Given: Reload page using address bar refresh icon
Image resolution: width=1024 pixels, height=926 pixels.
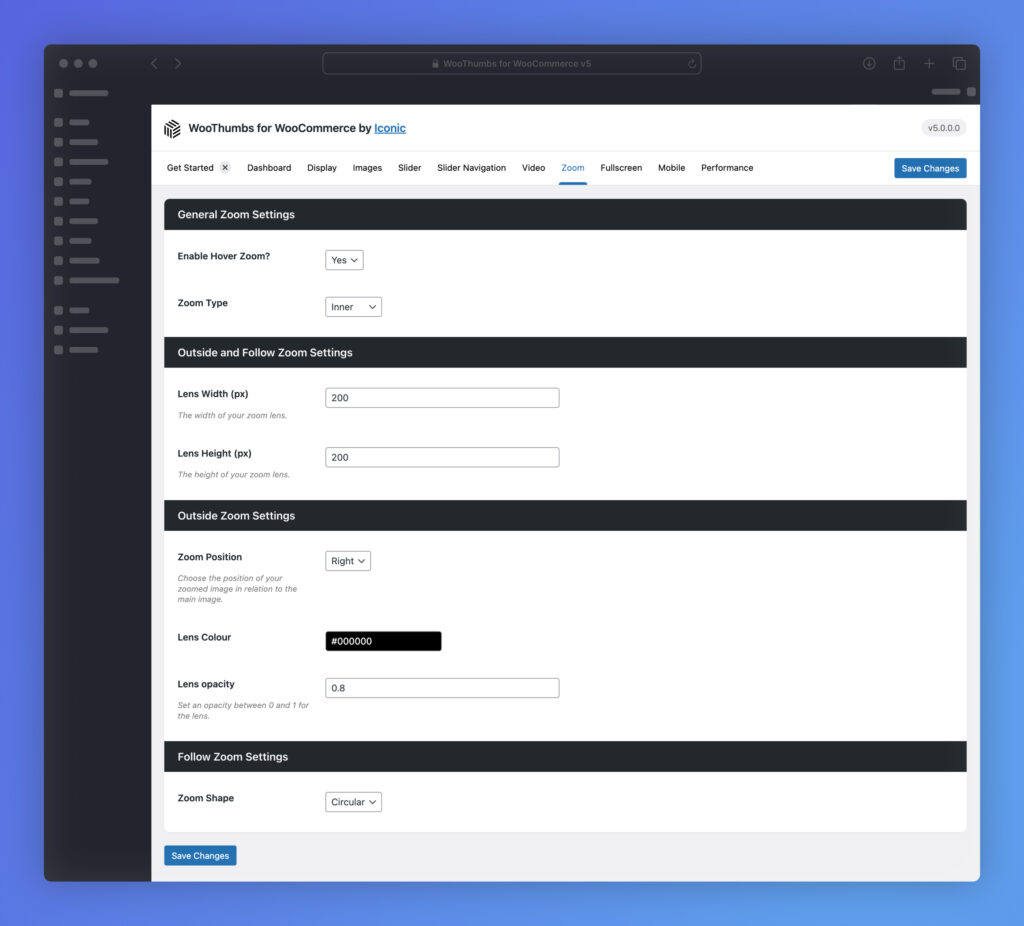Looking at the screenshot, I should [691, 63].
